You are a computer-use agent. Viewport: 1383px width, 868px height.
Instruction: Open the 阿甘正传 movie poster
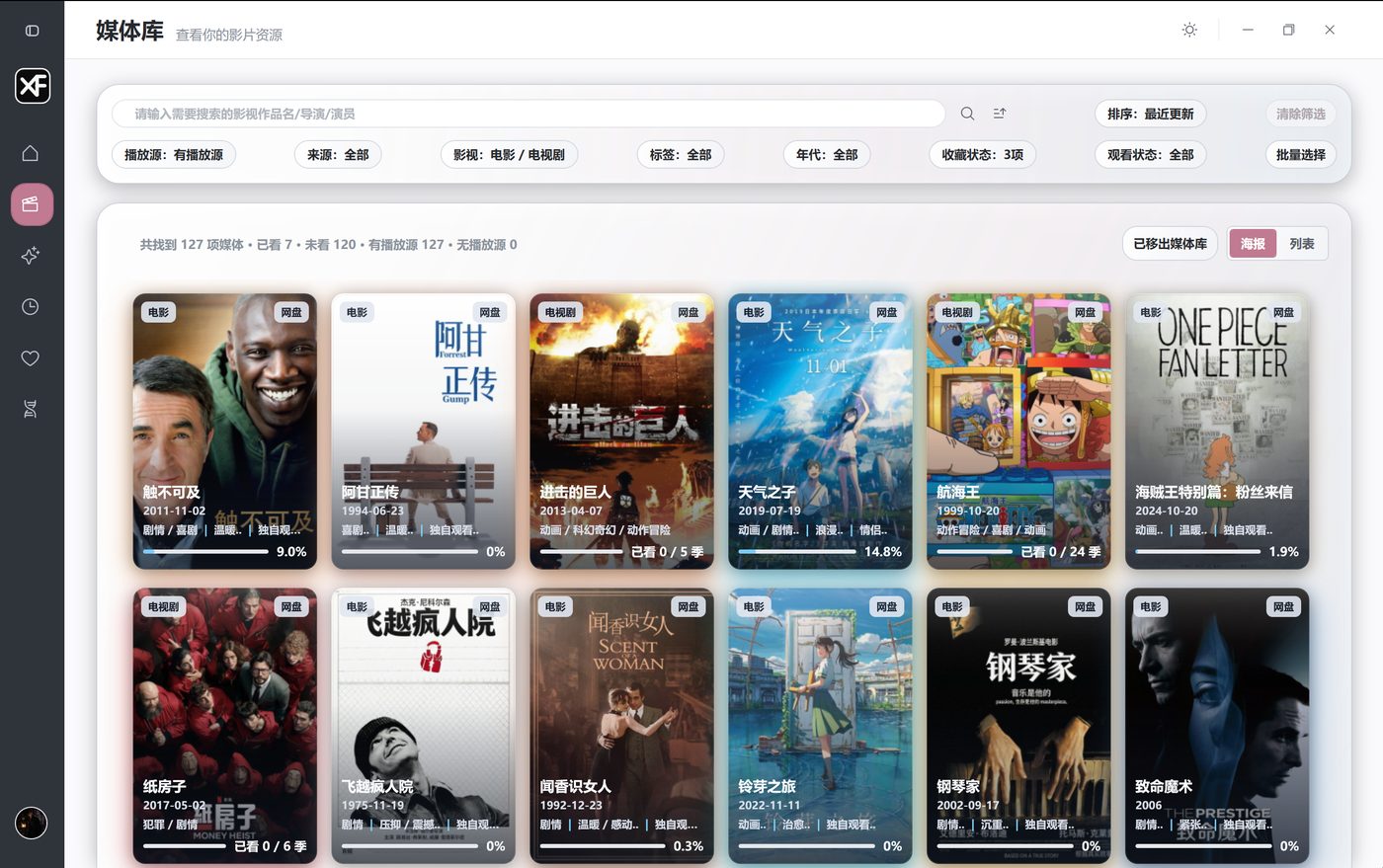tap(424, 431)
